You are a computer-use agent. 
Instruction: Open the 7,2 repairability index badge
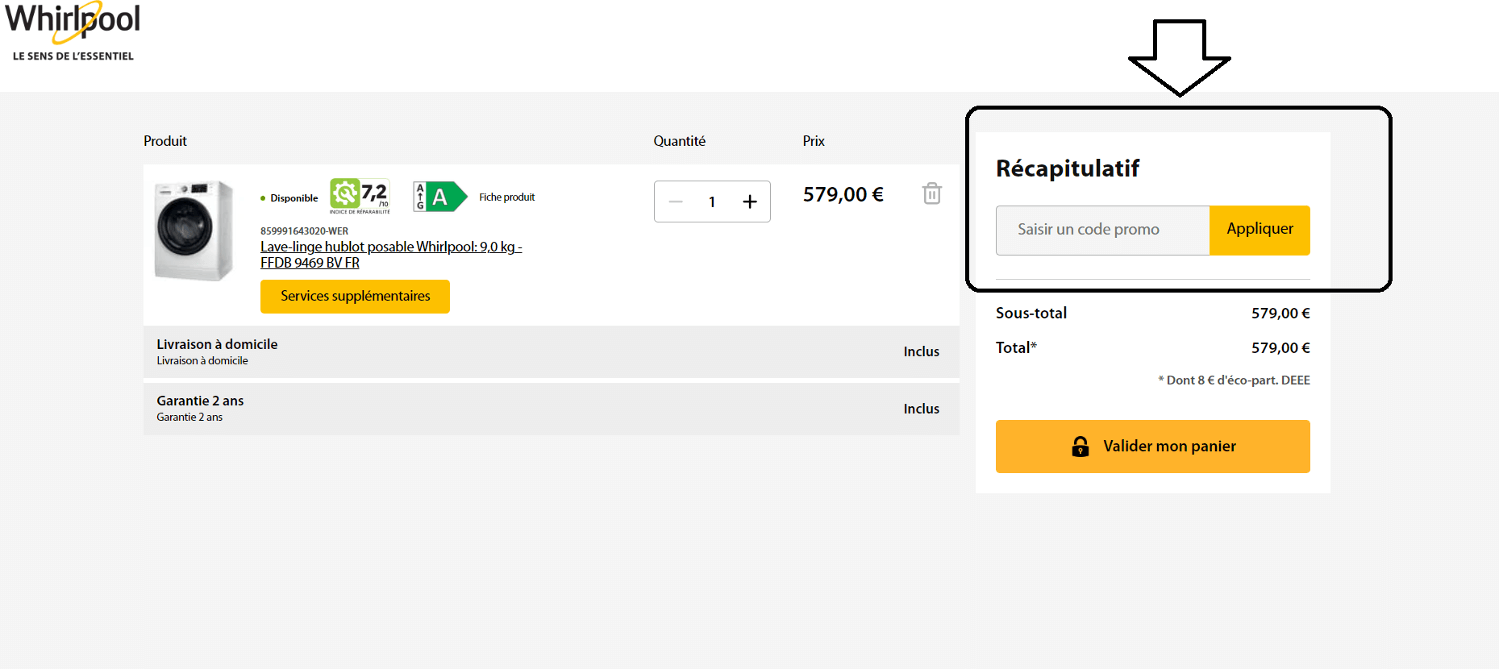360,196
